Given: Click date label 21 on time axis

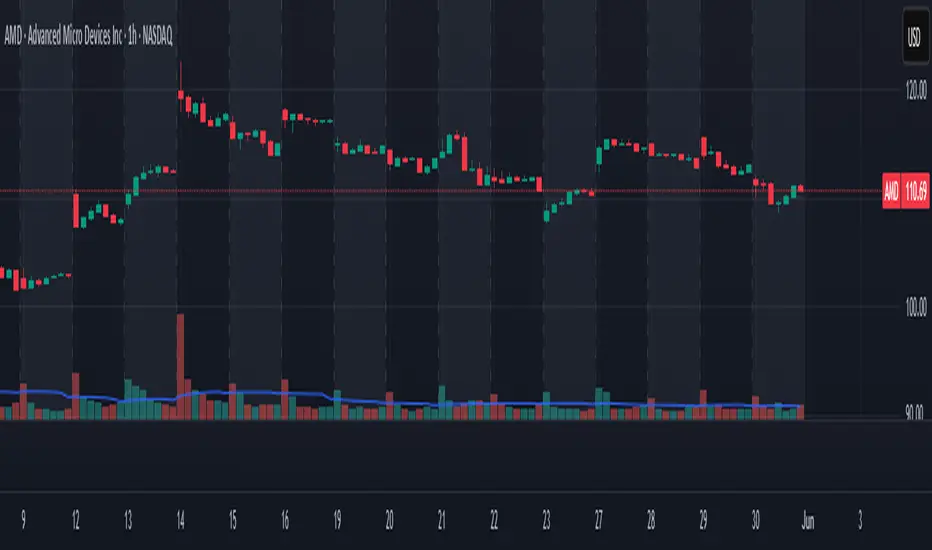Looking at the screenshot, I should point(442,520).
